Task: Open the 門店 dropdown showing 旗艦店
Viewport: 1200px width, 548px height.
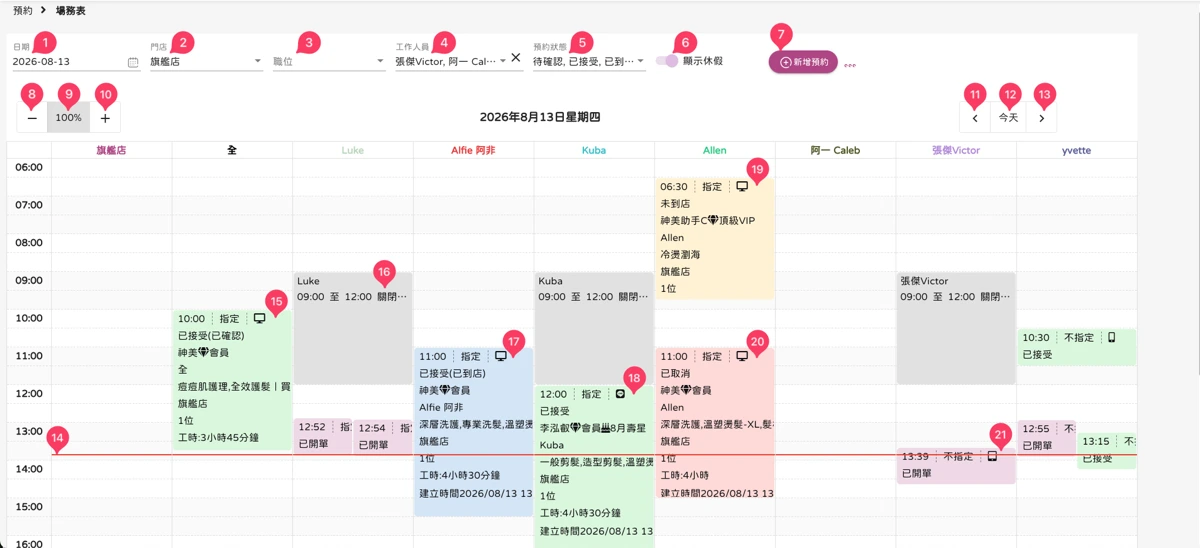Action: coord(206,61)
